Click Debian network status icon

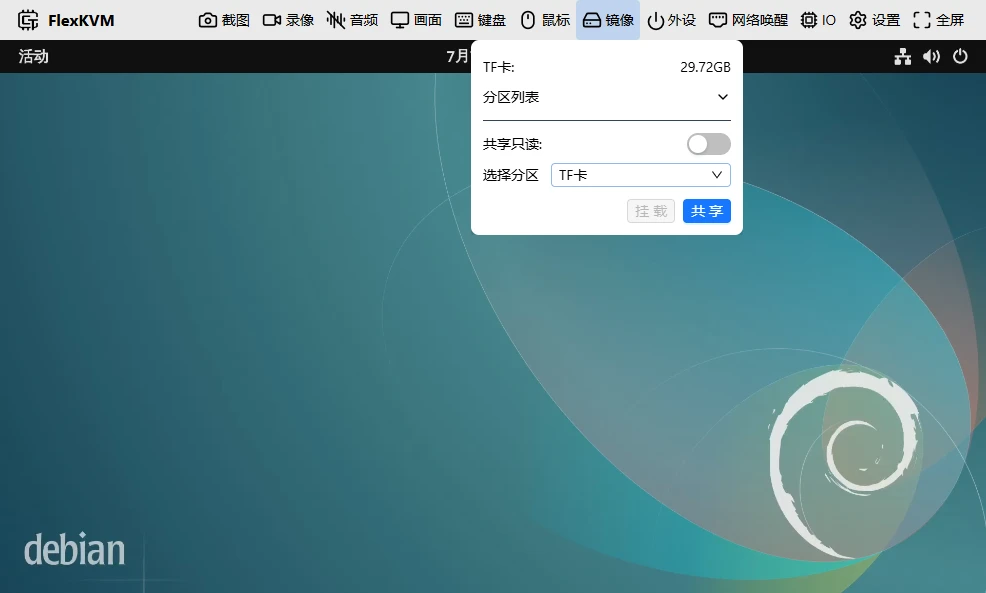coord(903,57)
